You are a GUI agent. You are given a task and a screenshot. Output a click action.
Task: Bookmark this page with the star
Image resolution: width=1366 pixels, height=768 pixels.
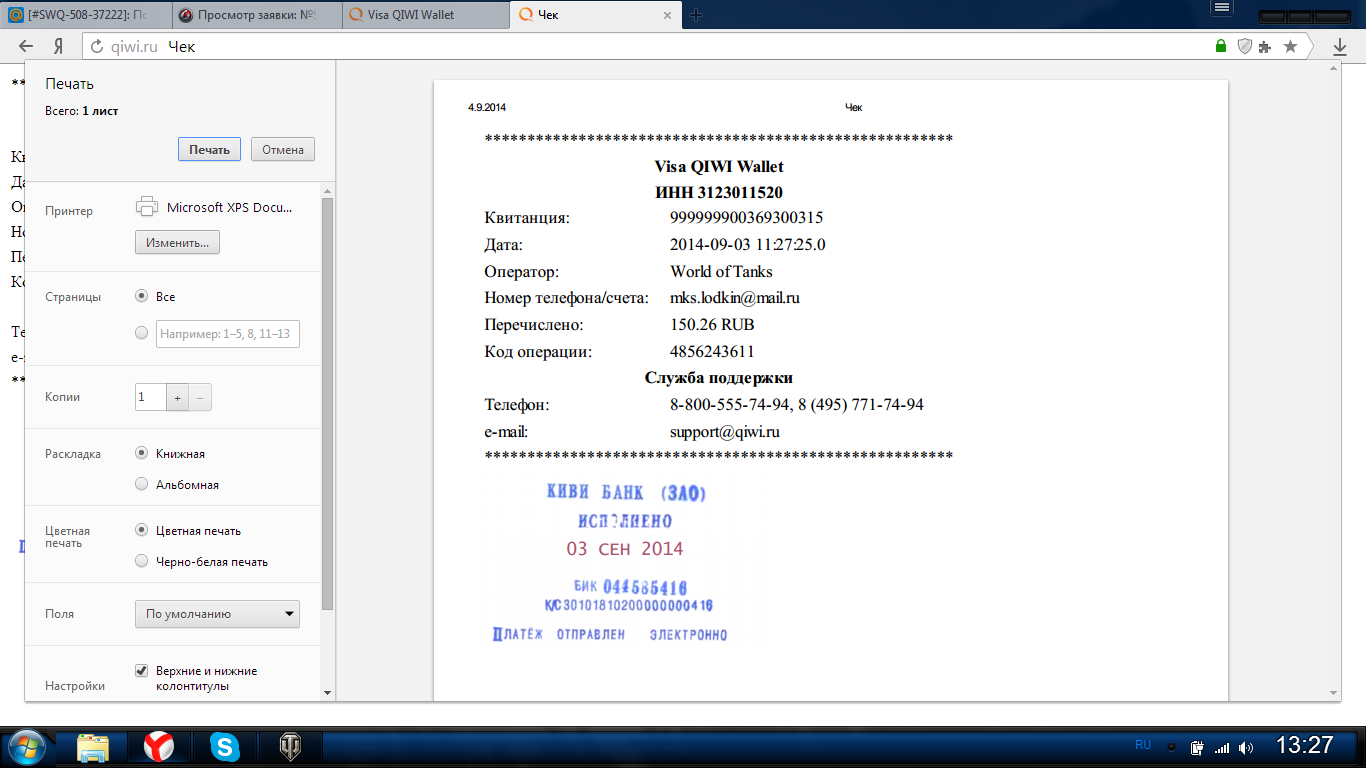point(1291,46)
